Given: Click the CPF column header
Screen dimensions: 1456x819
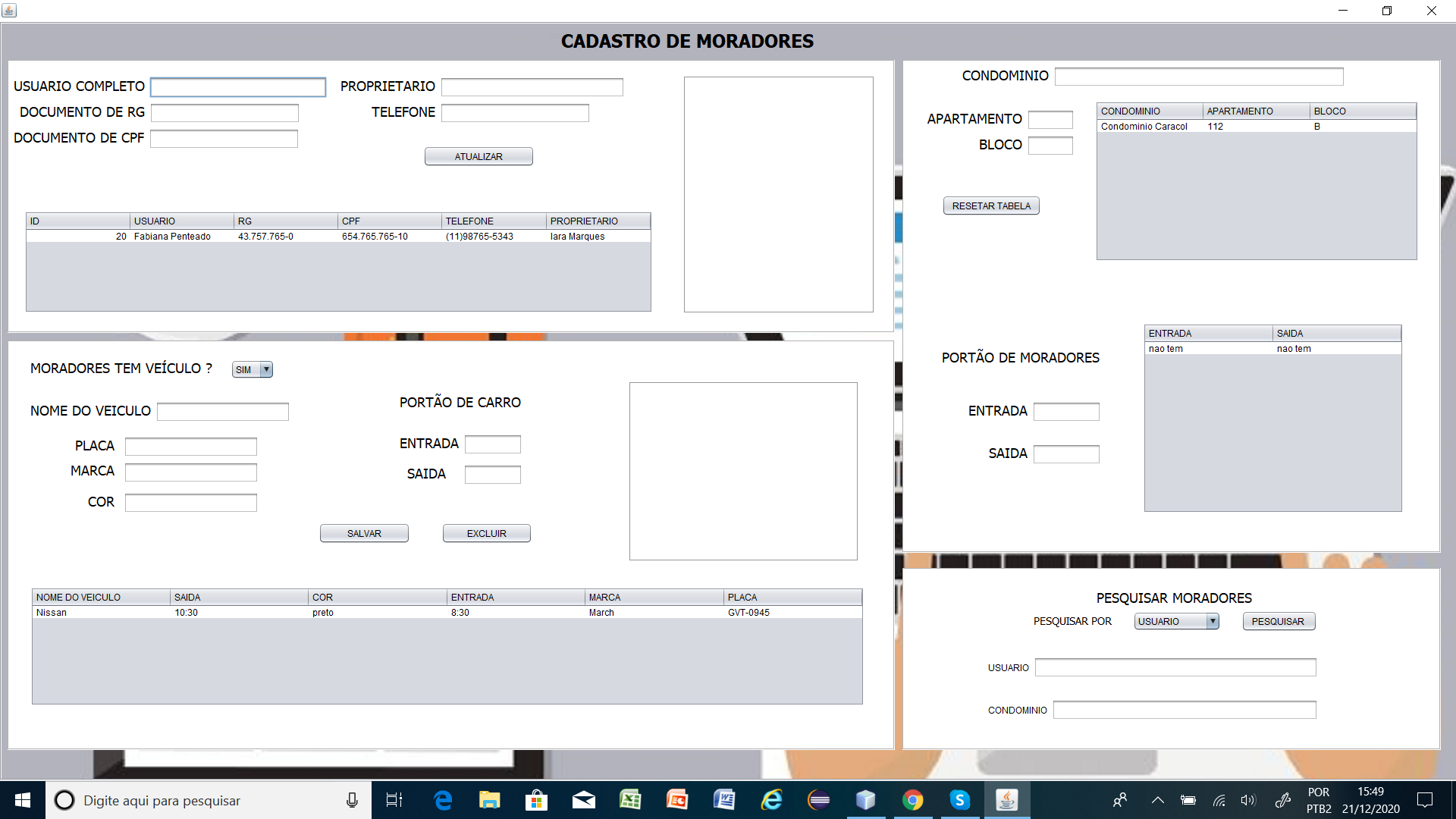Looking at the screenshot, I should pos(390,221).
